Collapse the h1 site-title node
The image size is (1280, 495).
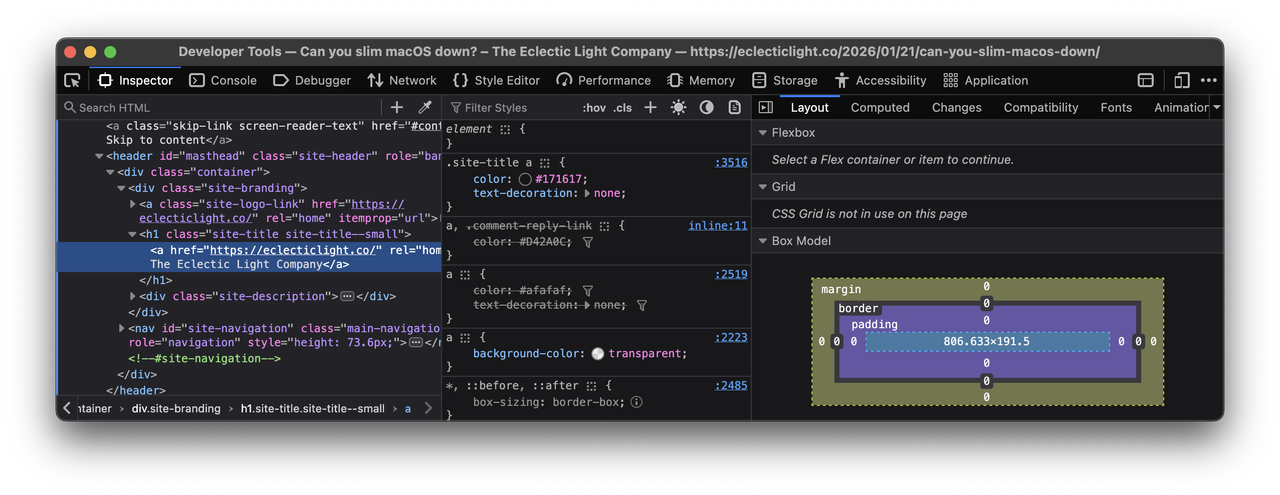(x=133, y=234)
